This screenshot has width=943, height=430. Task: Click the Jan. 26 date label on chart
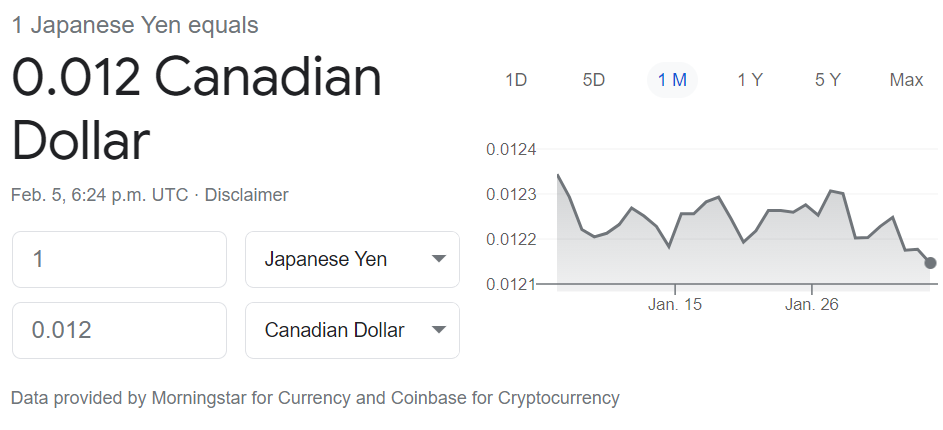point(812,304)
